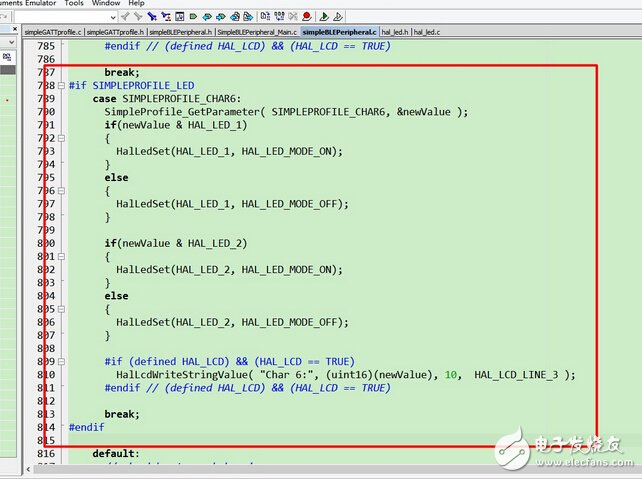
Task: Open the Tools menu
Action: click(74, 3)
